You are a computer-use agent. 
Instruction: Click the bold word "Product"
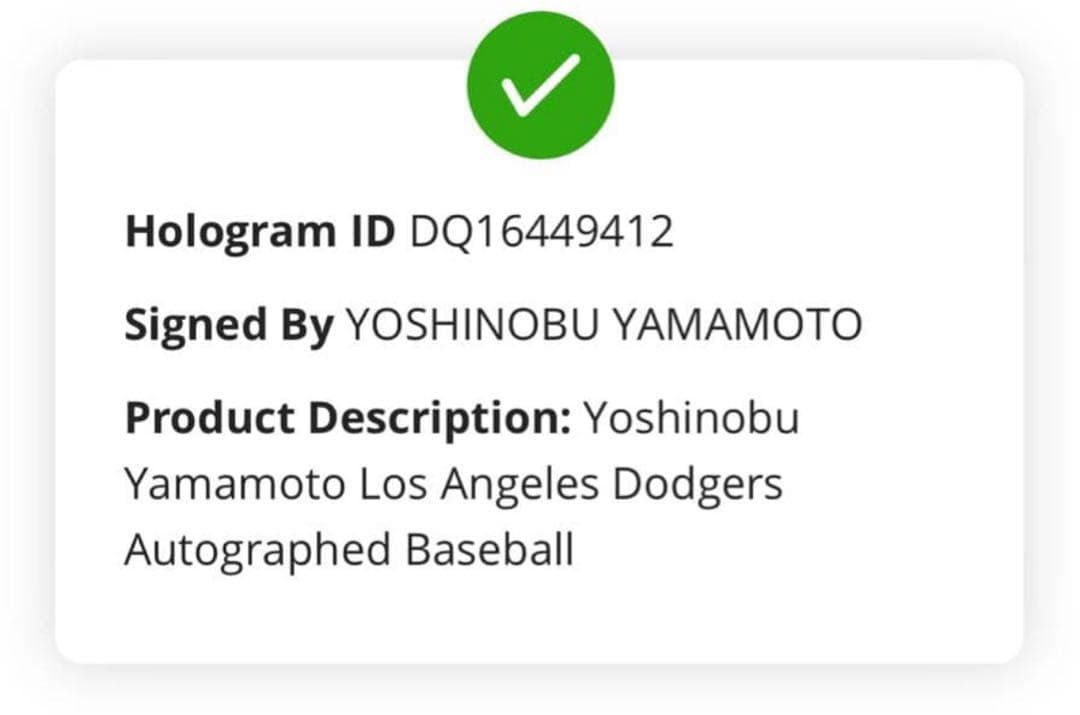point(209,418)
